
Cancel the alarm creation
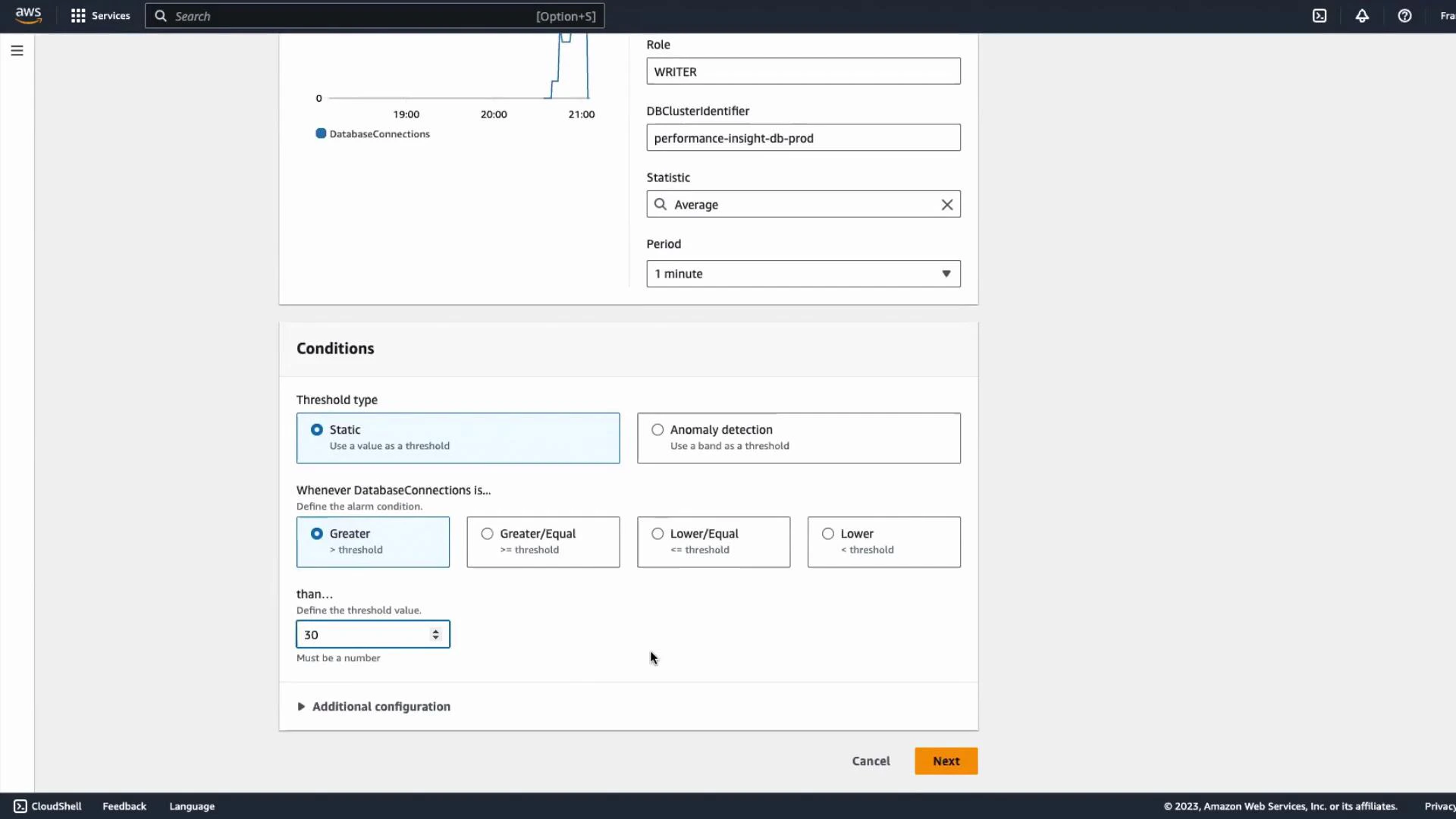pyautogui.click(x=871, y=761)
